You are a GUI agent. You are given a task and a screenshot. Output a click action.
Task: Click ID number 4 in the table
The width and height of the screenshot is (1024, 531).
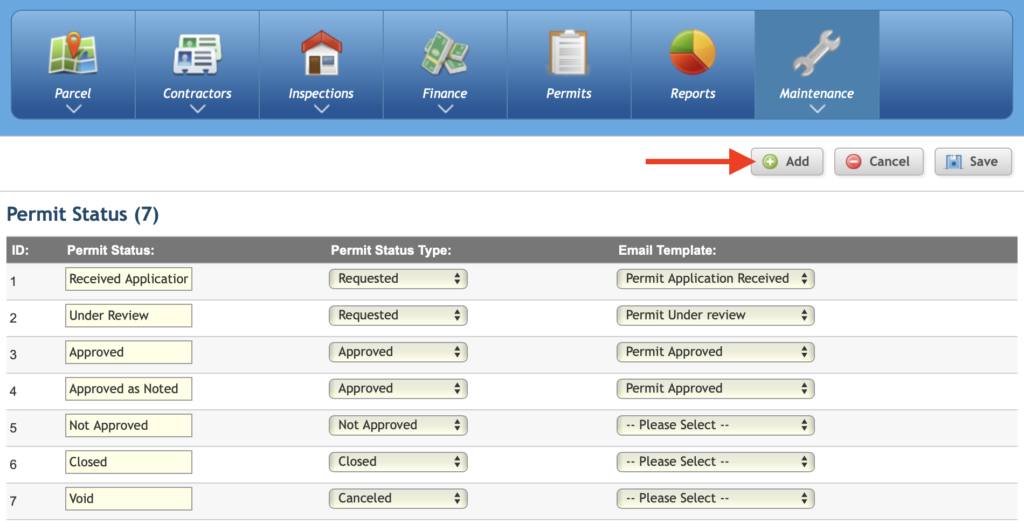tap(13, 391)
